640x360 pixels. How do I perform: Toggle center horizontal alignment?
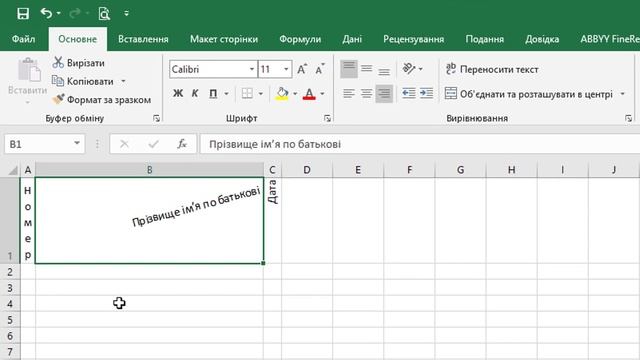coord(366,93)
